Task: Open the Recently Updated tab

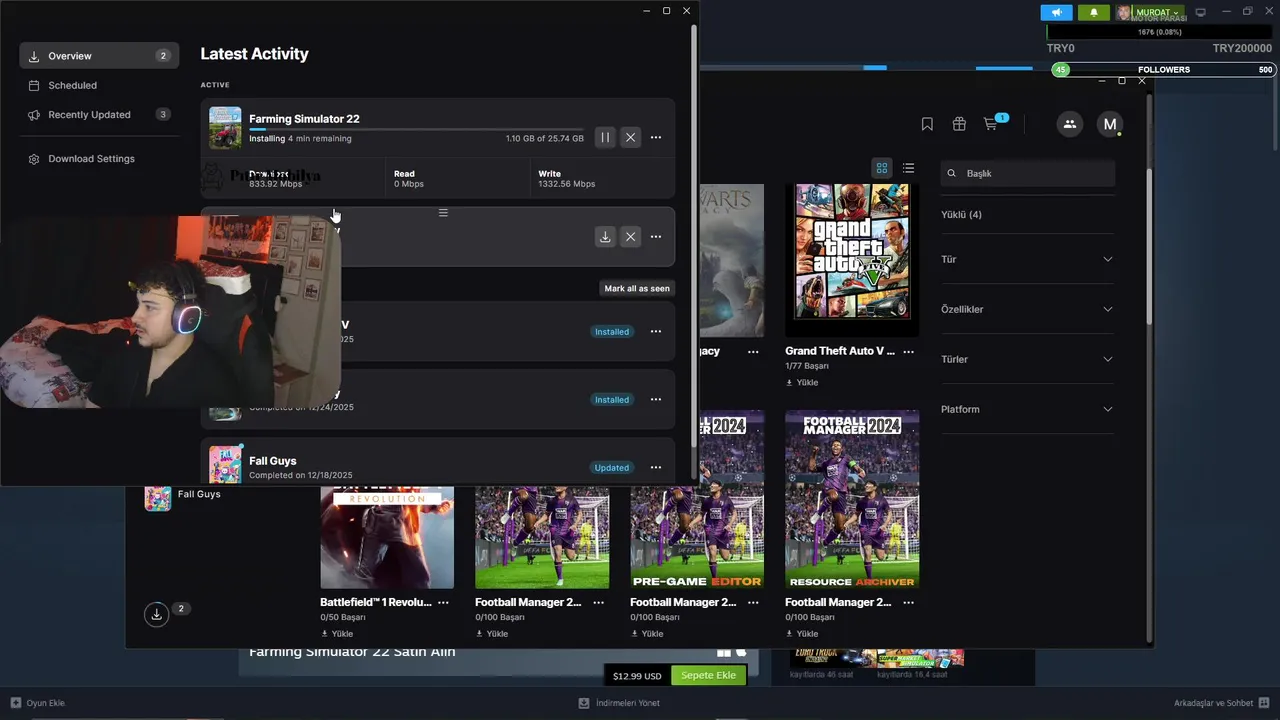Action: 99,114
